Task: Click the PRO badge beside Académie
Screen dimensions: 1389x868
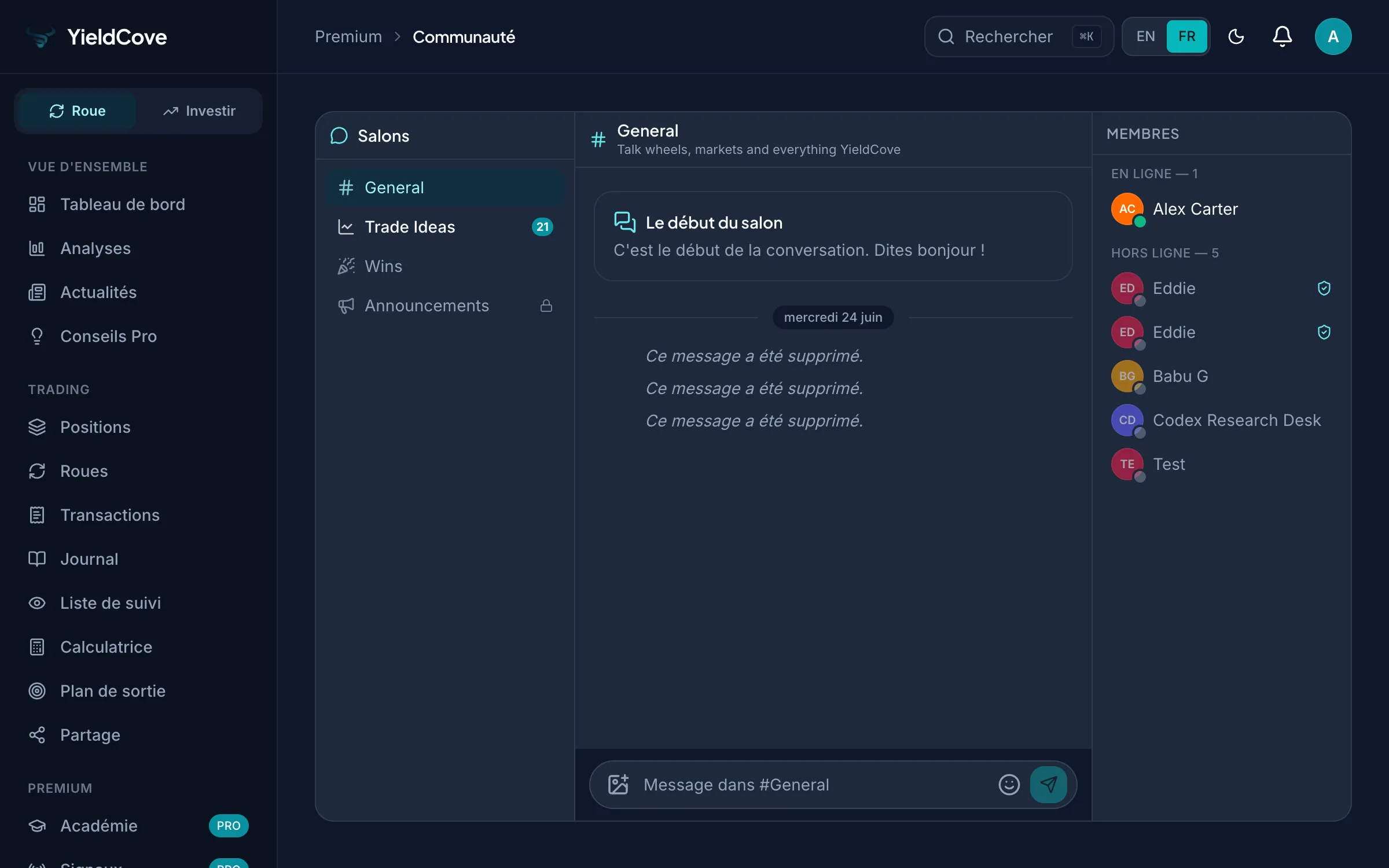Action: tap(229, 826)
